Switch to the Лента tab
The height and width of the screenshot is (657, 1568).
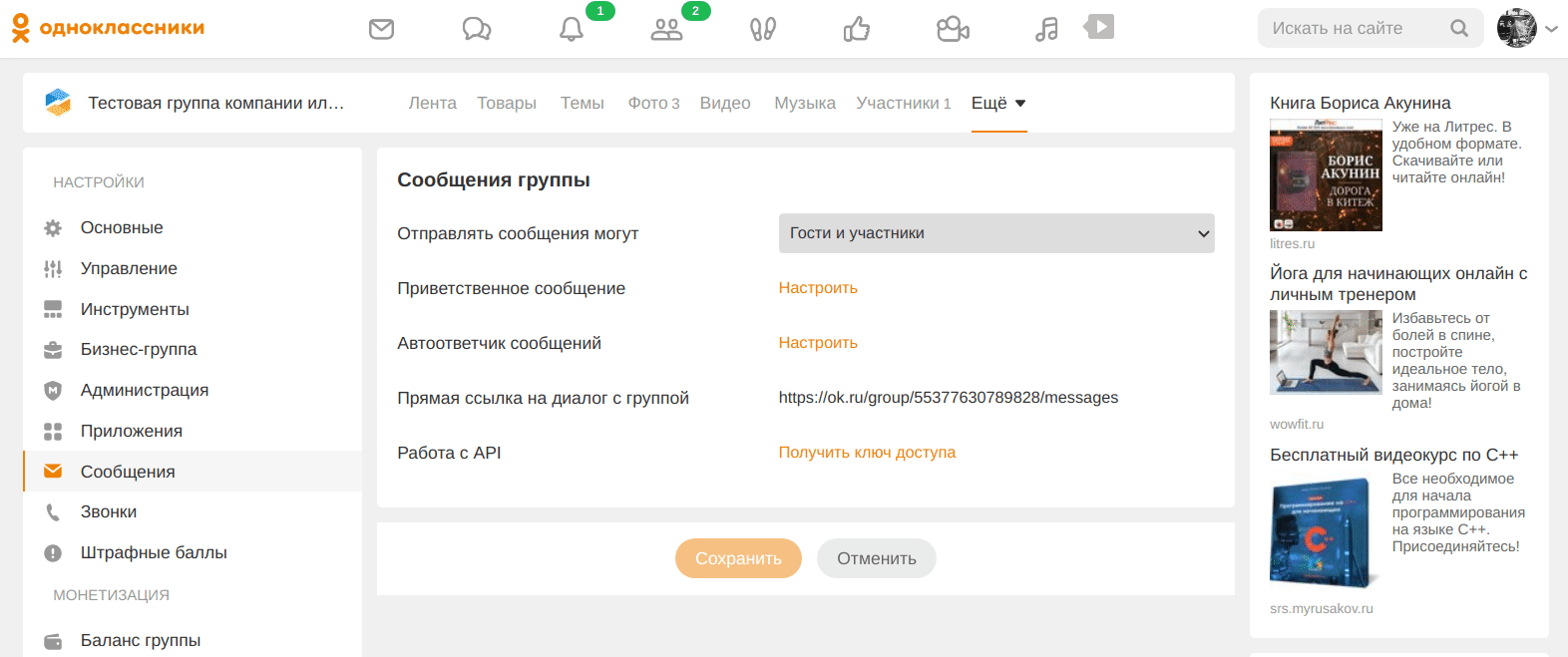pyautogui.click(x=433, y=103)
